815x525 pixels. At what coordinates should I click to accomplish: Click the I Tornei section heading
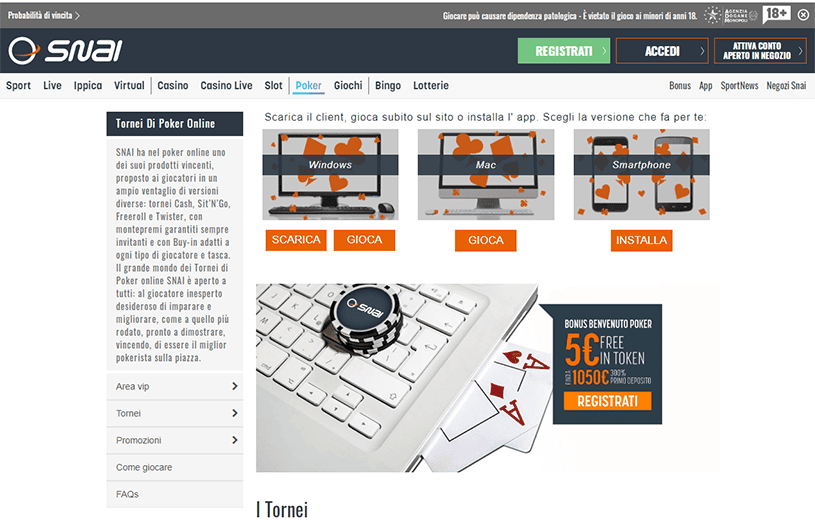pyautogui.click(x=282, y=510)
